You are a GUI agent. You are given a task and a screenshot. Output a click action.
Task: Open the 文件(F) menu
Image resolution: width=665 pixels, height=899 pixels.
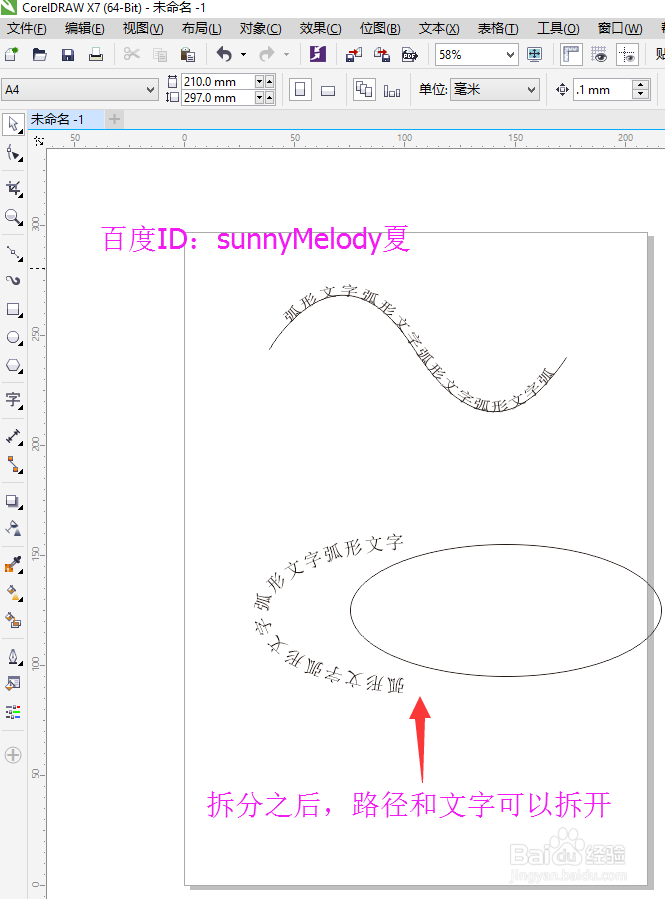click(26, 28)
